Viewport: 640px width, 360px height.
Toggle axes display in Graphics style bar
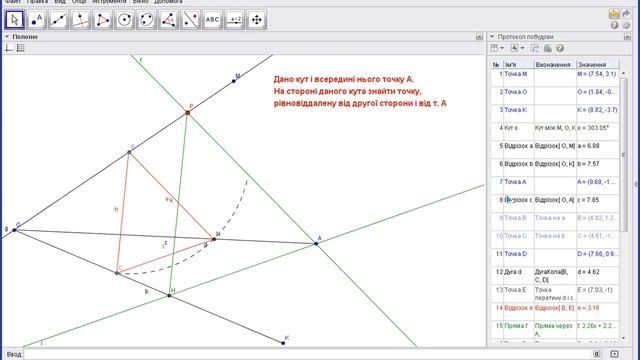coord(9,48)
